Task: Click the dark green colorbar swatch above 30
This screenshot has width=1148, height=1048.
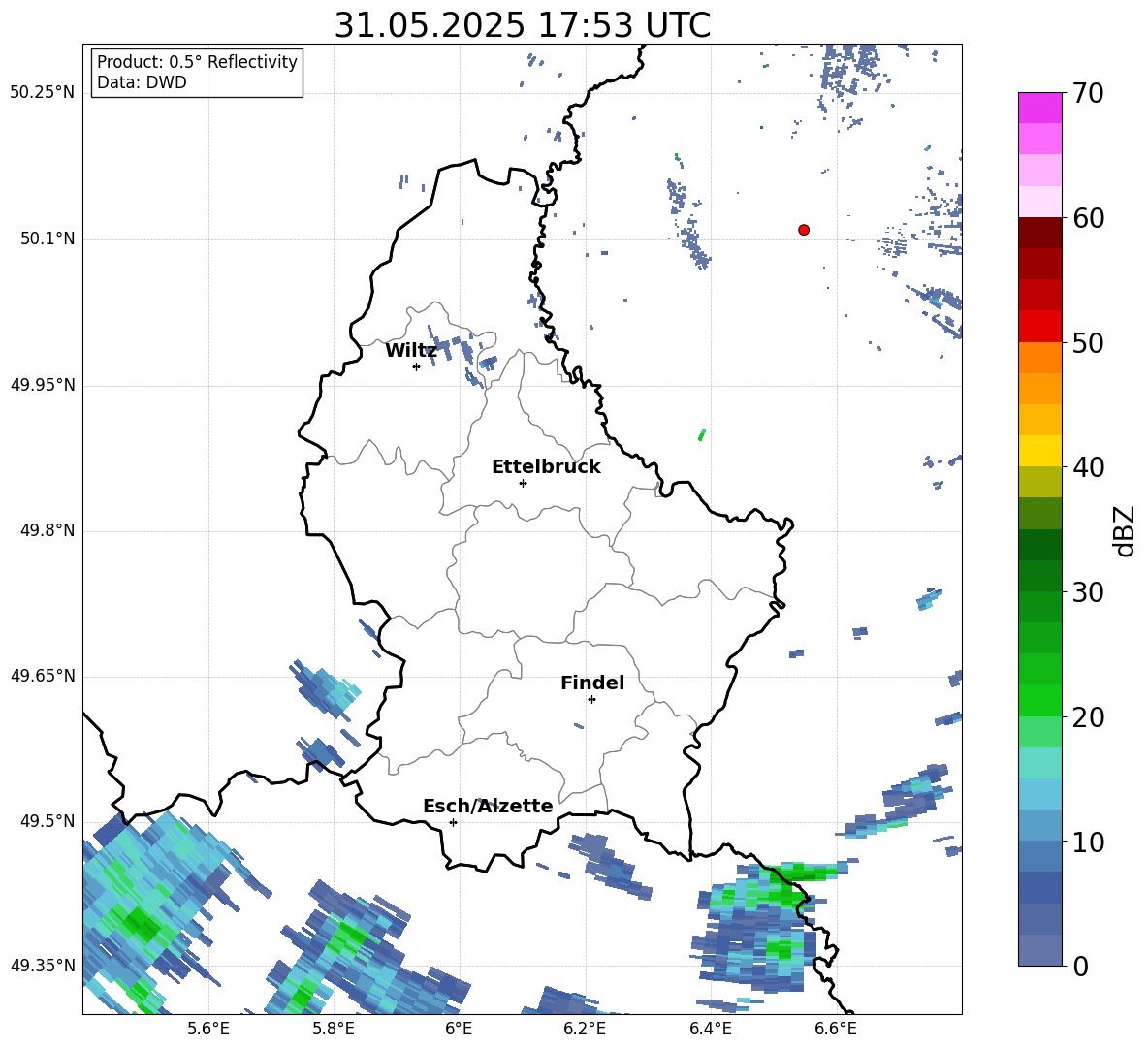Action: pos(1039,576)
